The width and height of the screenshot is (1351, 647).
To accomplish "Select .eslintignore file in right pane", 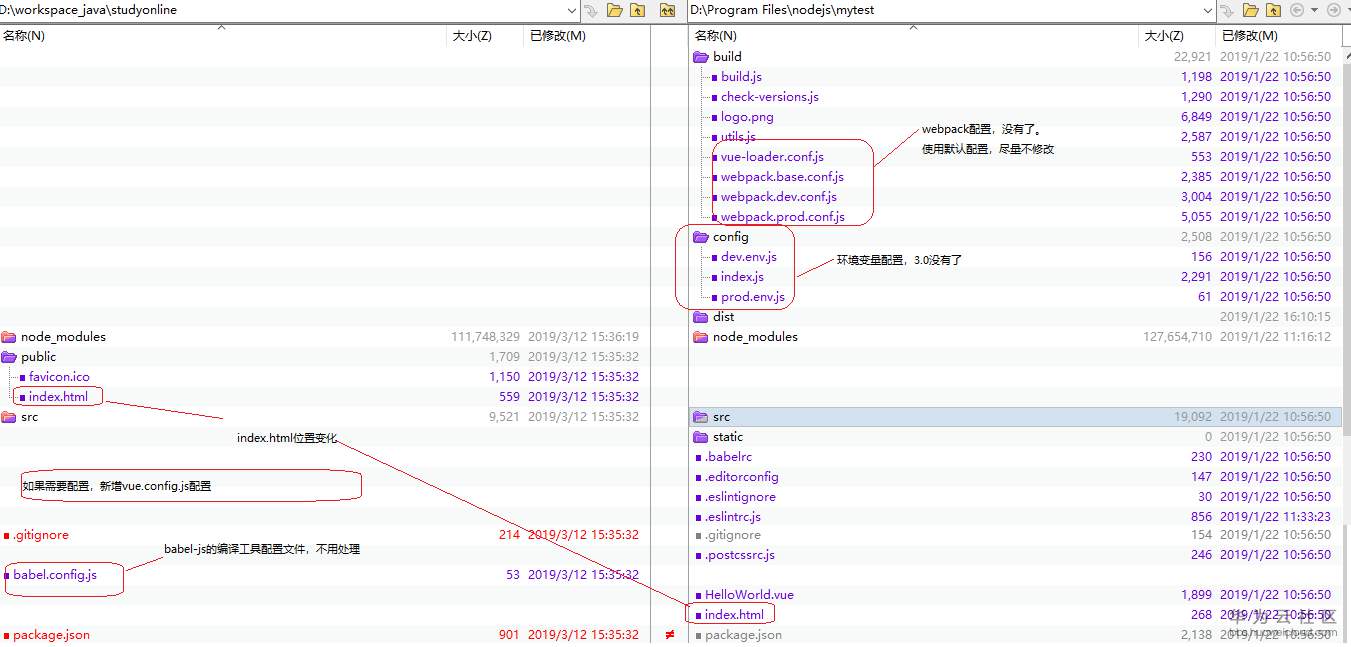I will pyautogui.click(x=740, y=497).
